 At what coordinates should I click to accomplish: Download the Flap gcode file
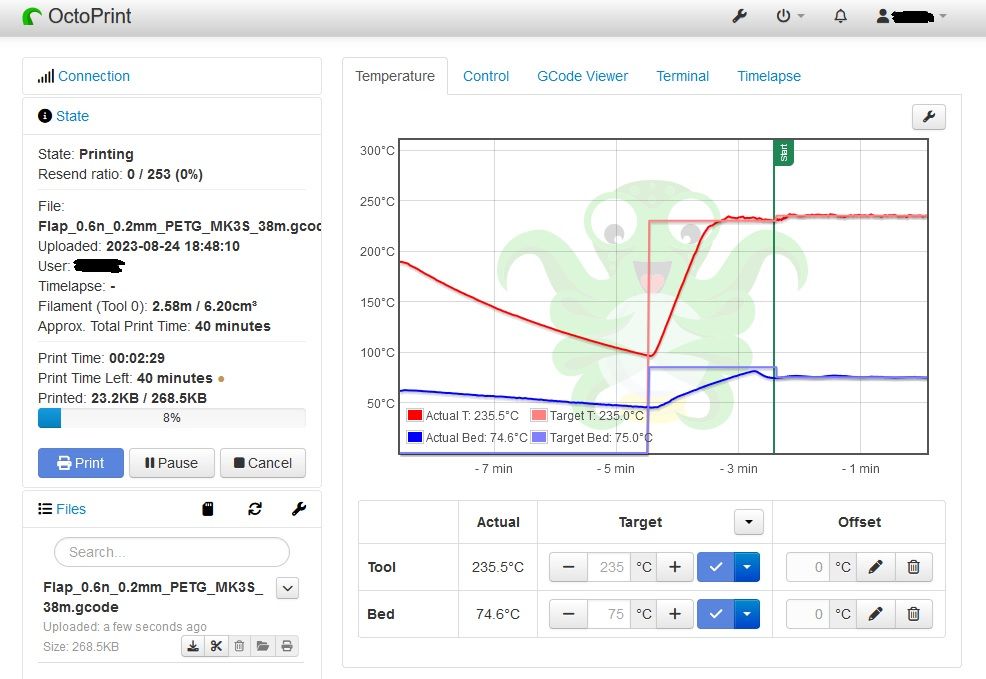192,646
